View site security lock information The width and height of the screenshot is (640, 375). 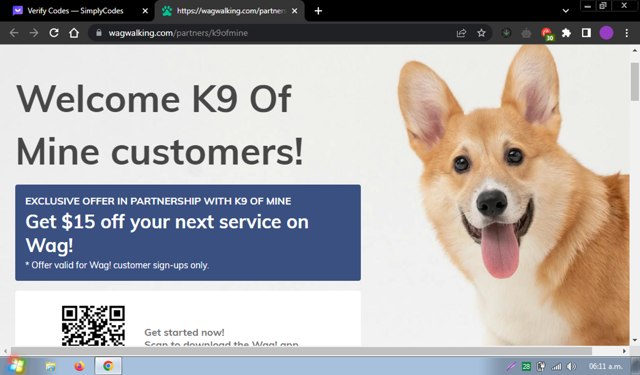[x=99, y=33]
